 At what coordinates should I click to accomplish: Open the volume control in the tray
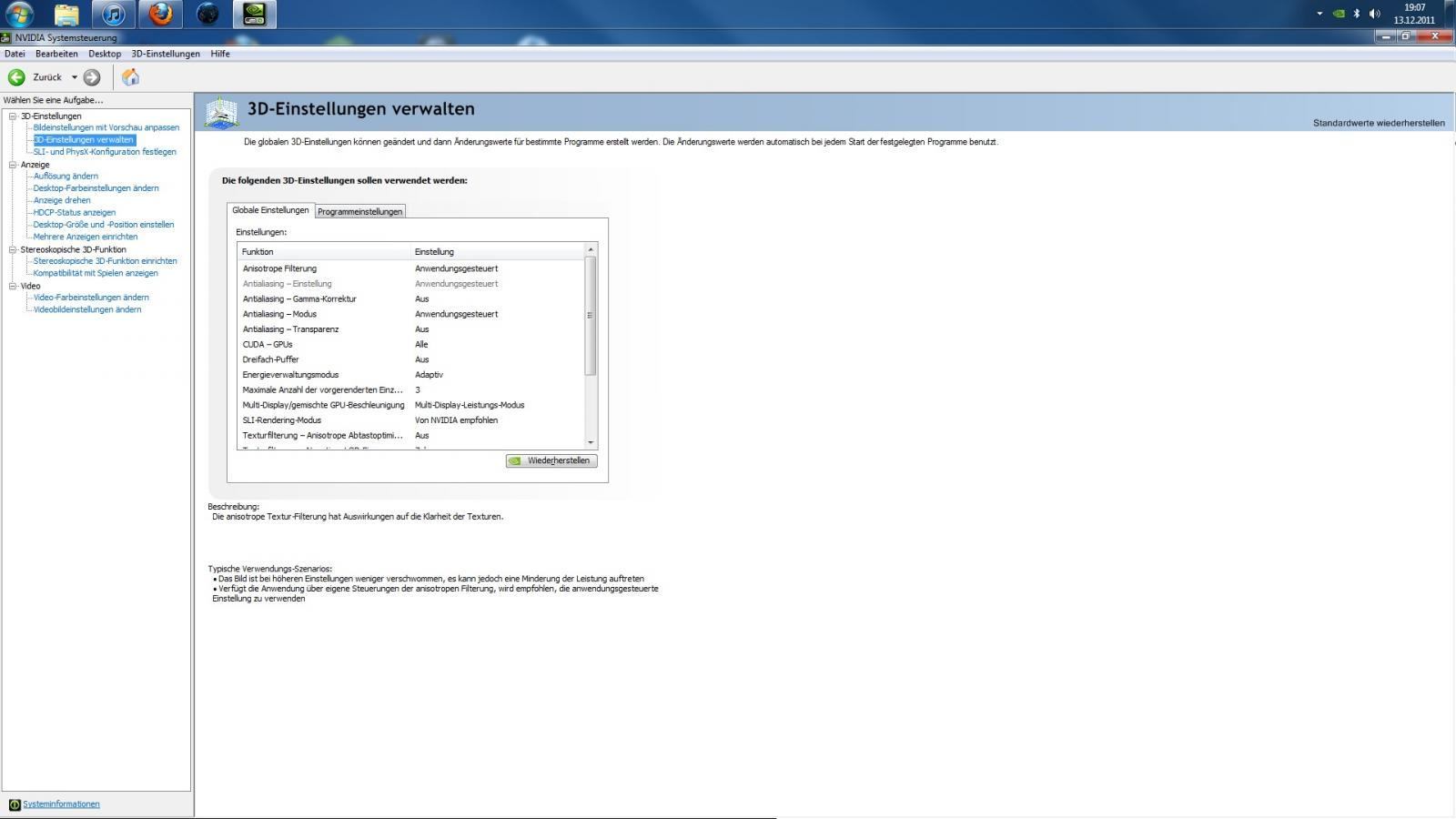pyautogui.click(x=1374, y=14)
